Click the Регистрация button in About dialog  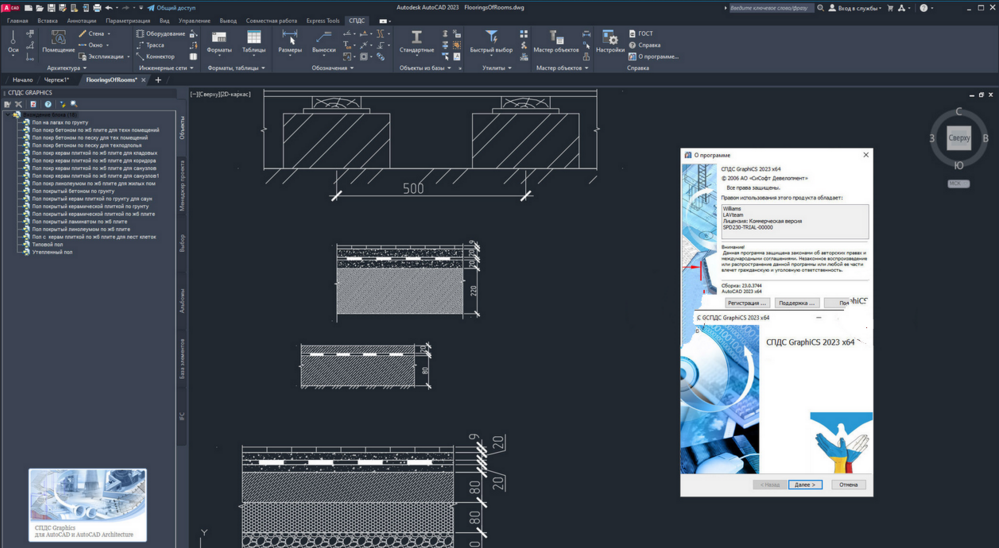coord(747,303)
